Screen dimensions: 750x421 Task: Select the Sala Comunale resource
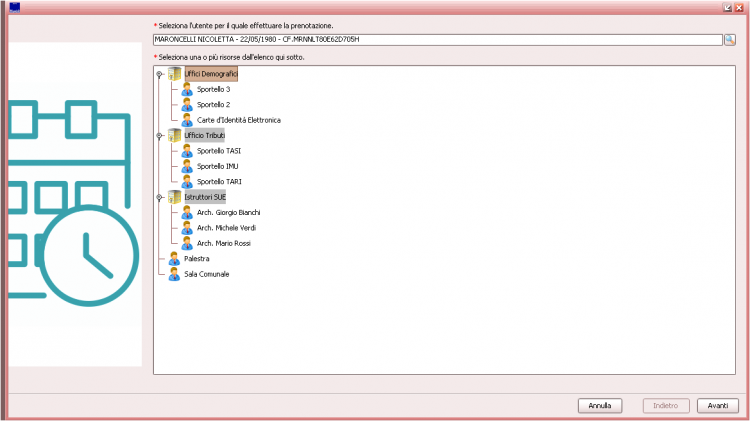point(207,274)
